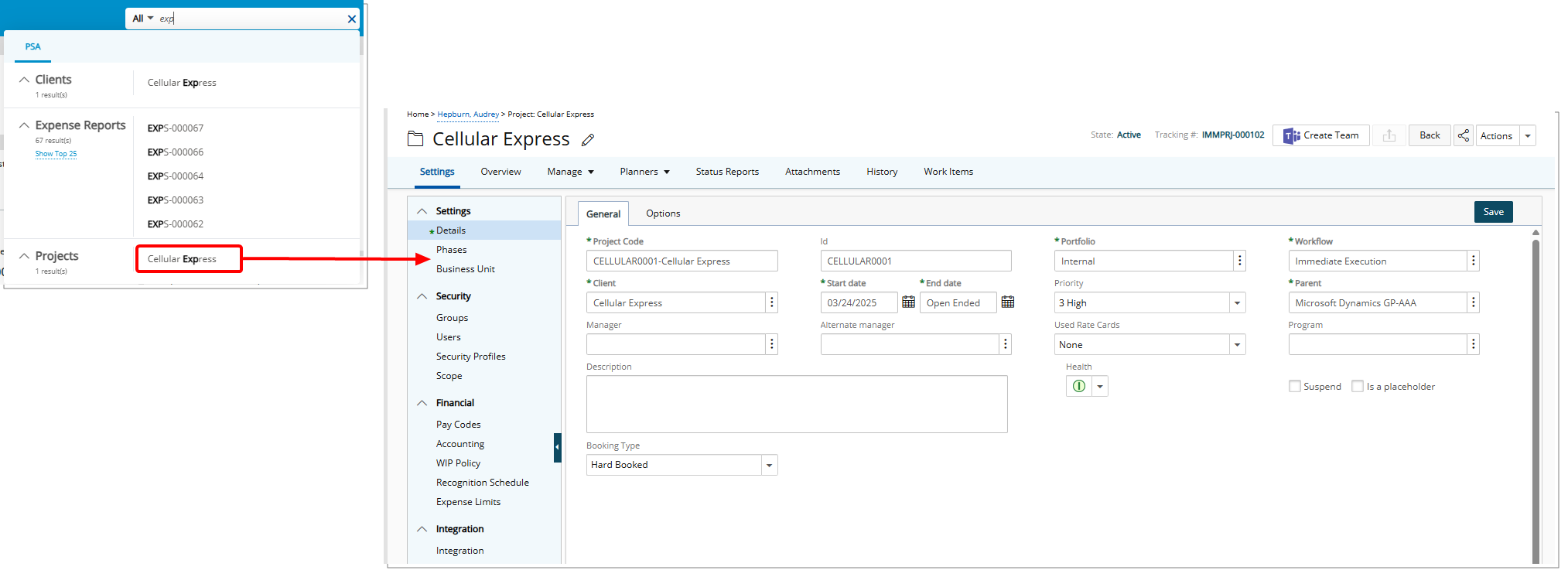
Task: Clear the search box with the X icon
Action: (352, 19)
